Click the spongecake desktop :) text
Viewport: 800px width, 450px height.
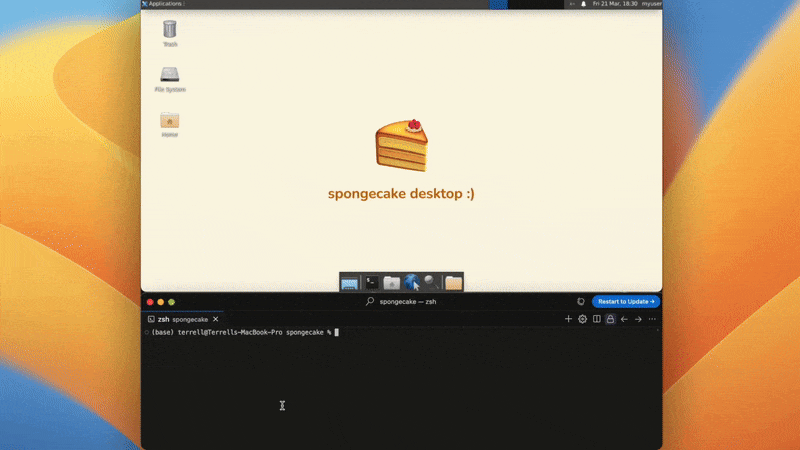(x=401, y=194)
